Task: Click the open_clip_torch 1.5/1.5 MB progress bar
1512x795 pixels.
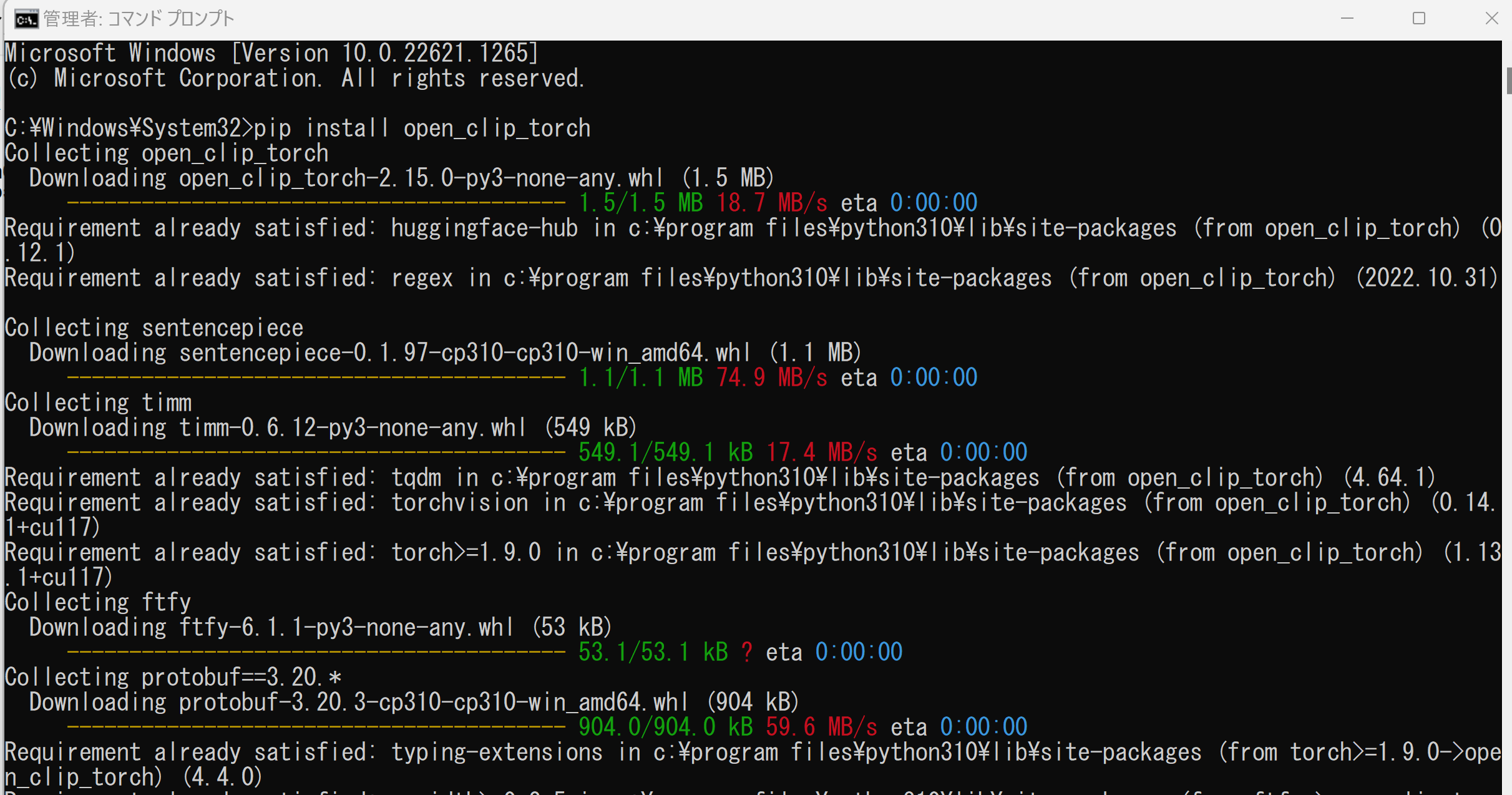Action: click(316, 203)
